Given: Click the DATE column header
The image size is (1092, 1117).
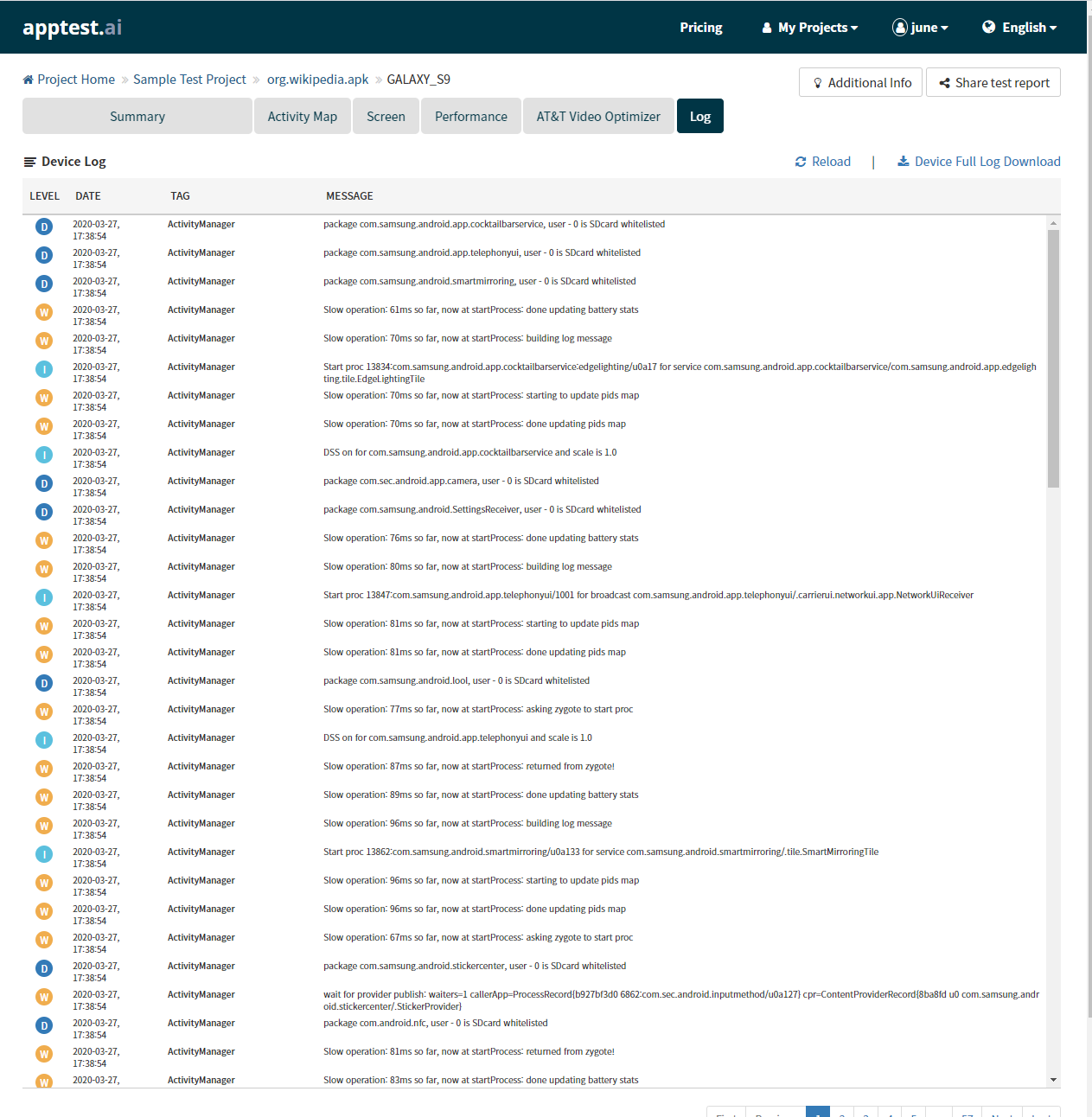Looking at the screenshot, I should click(88, 196).
